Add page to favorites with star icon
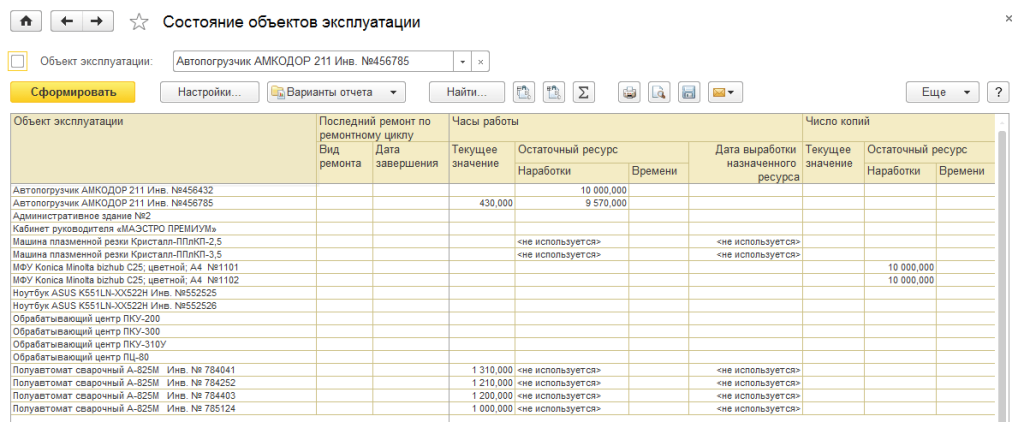 [x=139, y=22]
